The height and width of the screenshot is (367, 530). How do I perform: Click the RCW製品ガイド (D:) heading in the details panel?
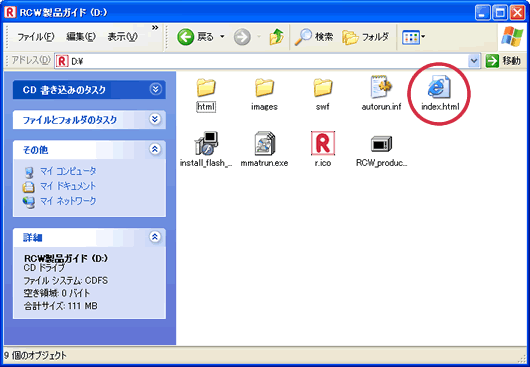coord(66,259)
